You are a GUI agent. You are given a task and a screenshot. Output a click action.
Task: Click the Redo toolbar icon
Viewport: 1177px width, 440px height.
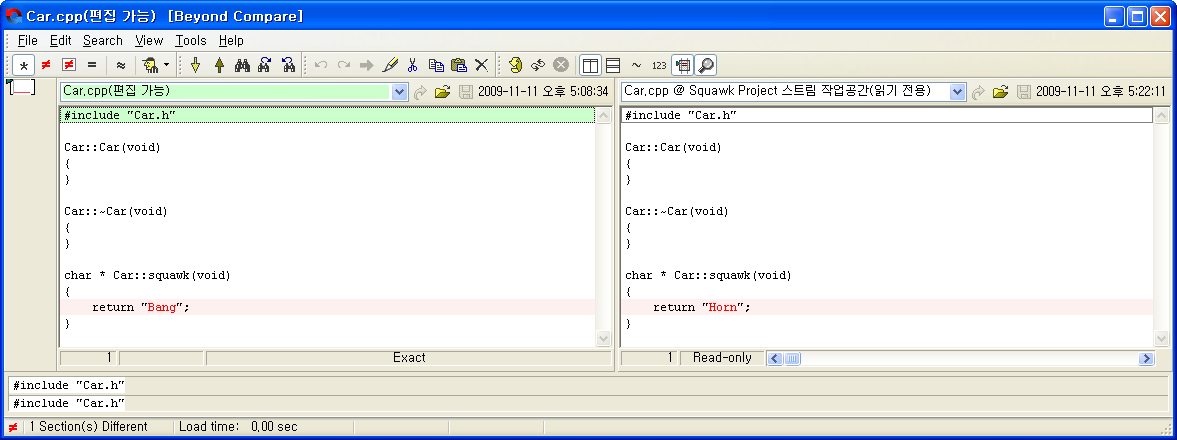344,65
